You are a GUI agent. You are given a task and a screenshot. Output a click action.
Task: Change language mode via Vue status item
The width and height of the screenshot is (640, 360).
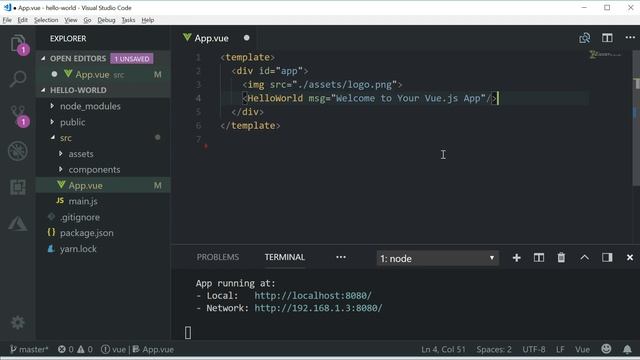coord(582,349)
